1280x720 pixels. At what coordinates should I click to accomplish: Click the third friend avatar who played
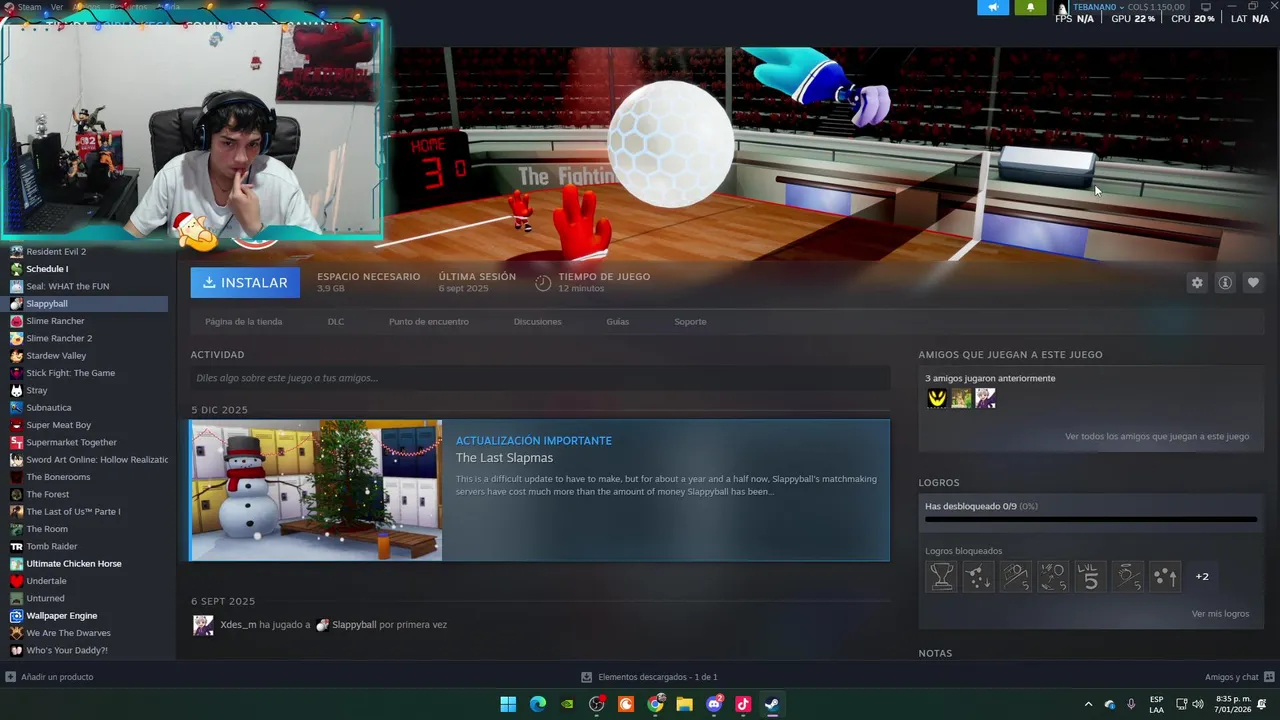pyautogui.click(x=985, y=398)
